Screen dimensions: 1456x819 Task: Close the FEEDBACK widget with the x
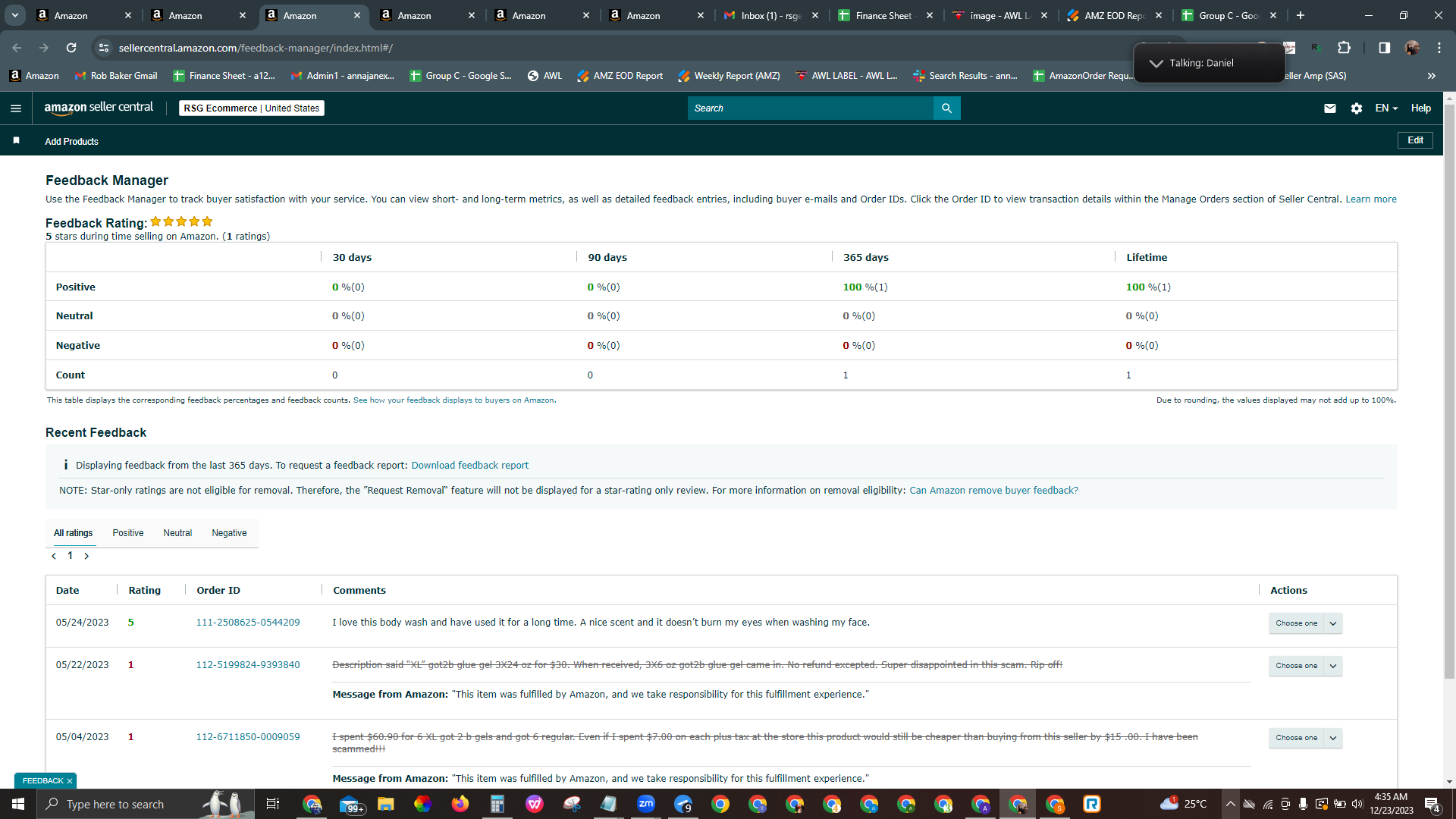point(70,781)
